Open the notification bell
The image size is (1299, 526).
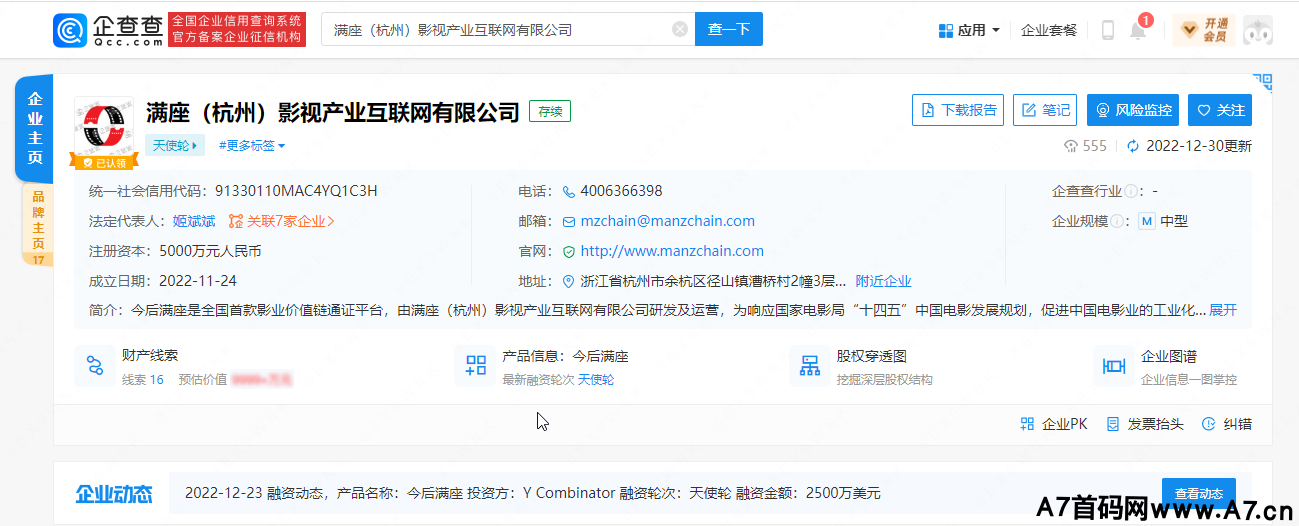[x=1138, y=30]
